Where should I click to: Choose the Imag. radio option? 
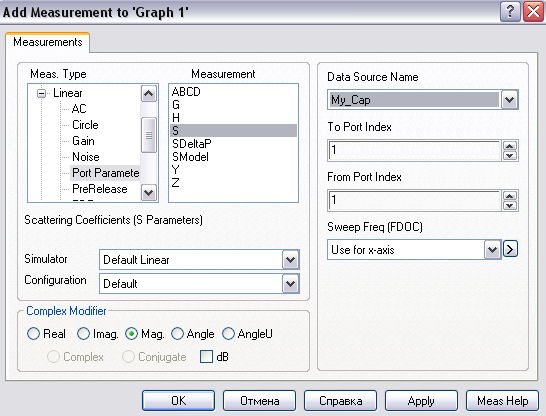83,333
